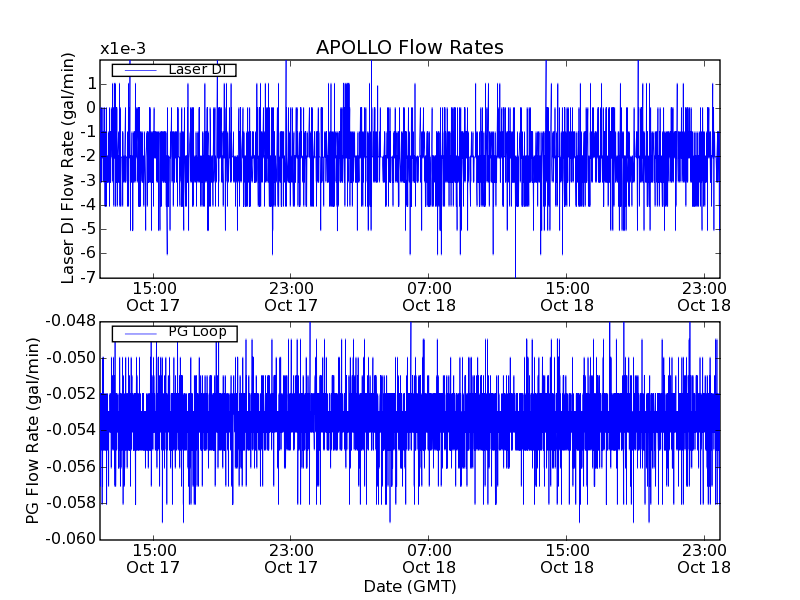The height and width of the screenshot is (600, 800).
Task: Click the bottom plot's "23:00 Oct 18" tick label
Action: 705,558
